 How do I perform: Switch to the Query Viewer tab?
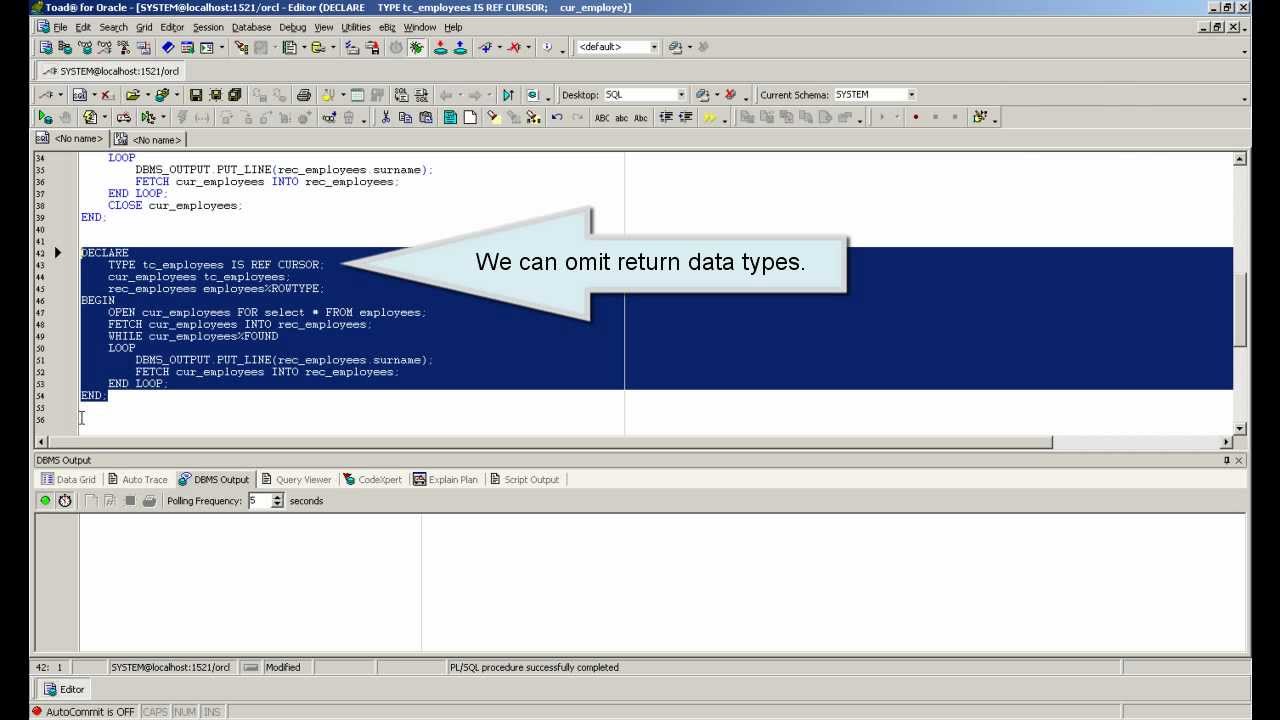coord(296,480)
